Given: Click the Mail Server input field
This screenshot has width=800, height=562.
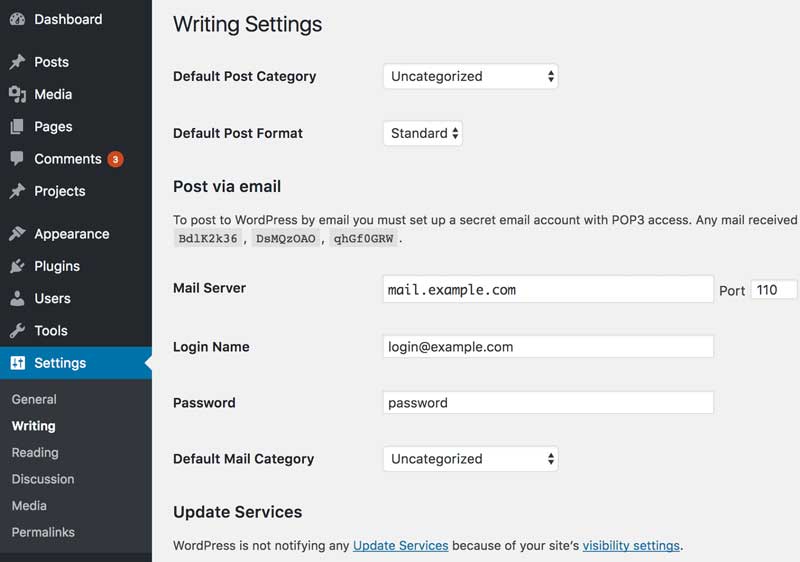Looking at the screenshot, I should pyautogui.click(x=548, y=290).
